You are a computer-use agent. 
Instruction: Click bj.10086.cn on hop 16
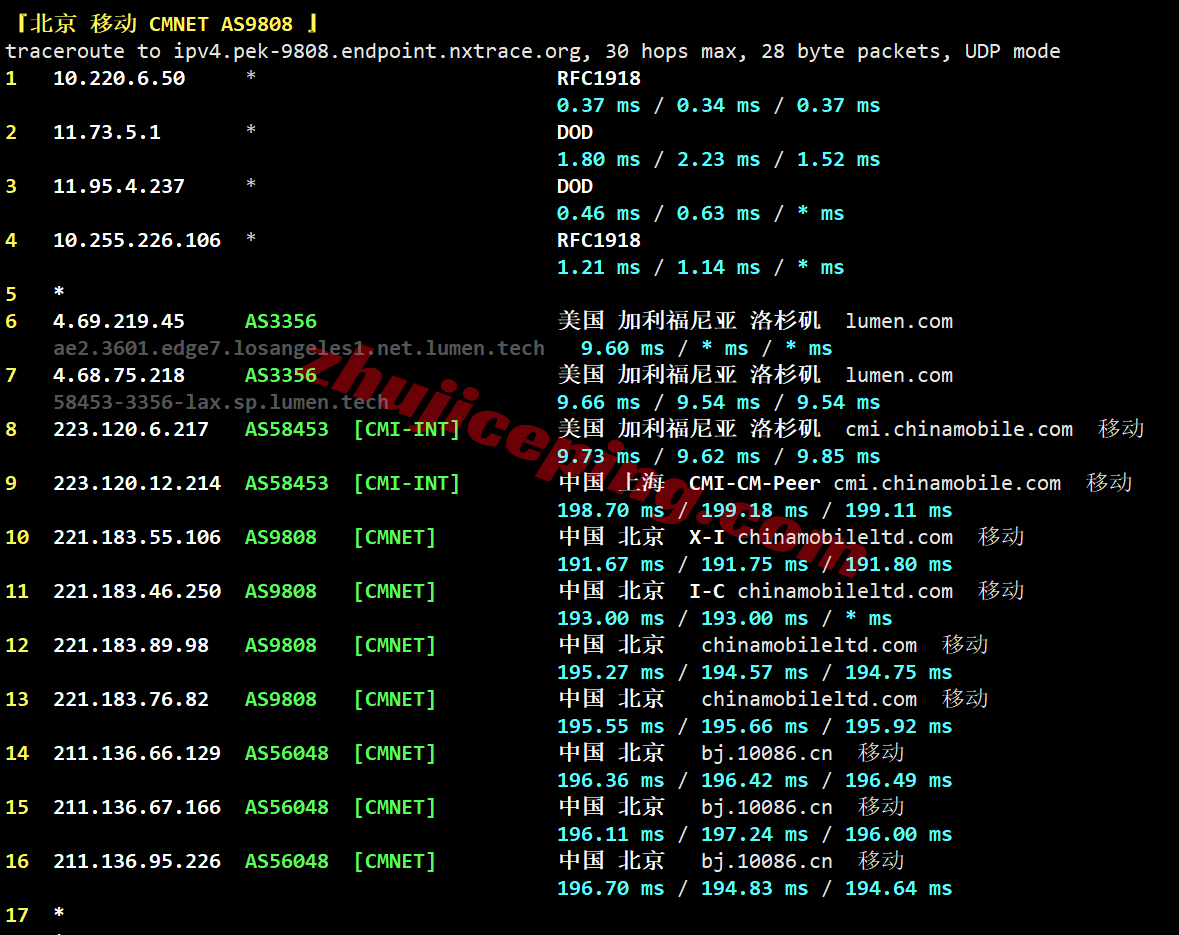pyautogui.click(x=767, y=862)
